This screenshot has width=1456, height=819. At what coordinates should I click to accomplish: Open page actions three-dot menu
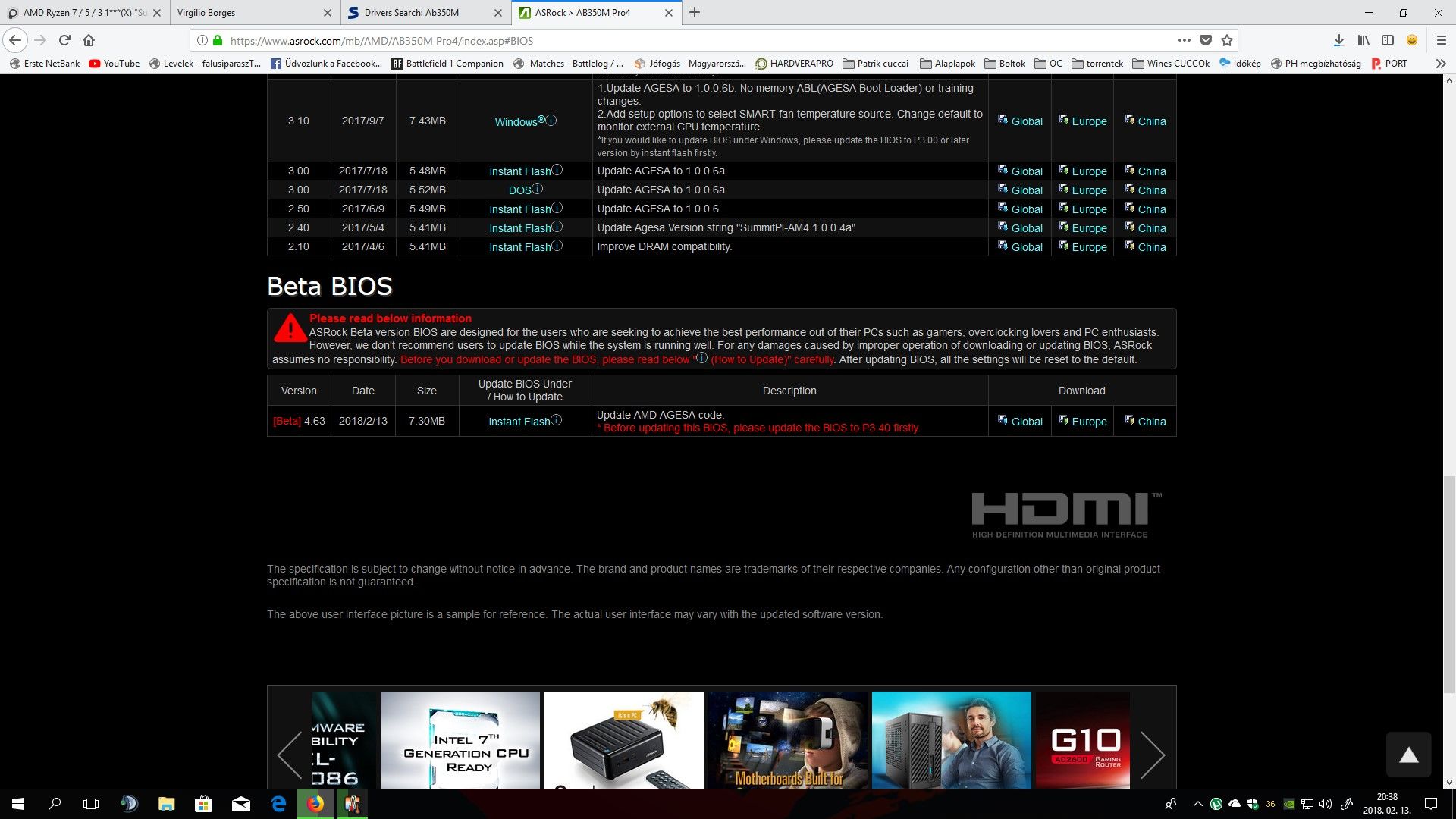(1184, 40)
